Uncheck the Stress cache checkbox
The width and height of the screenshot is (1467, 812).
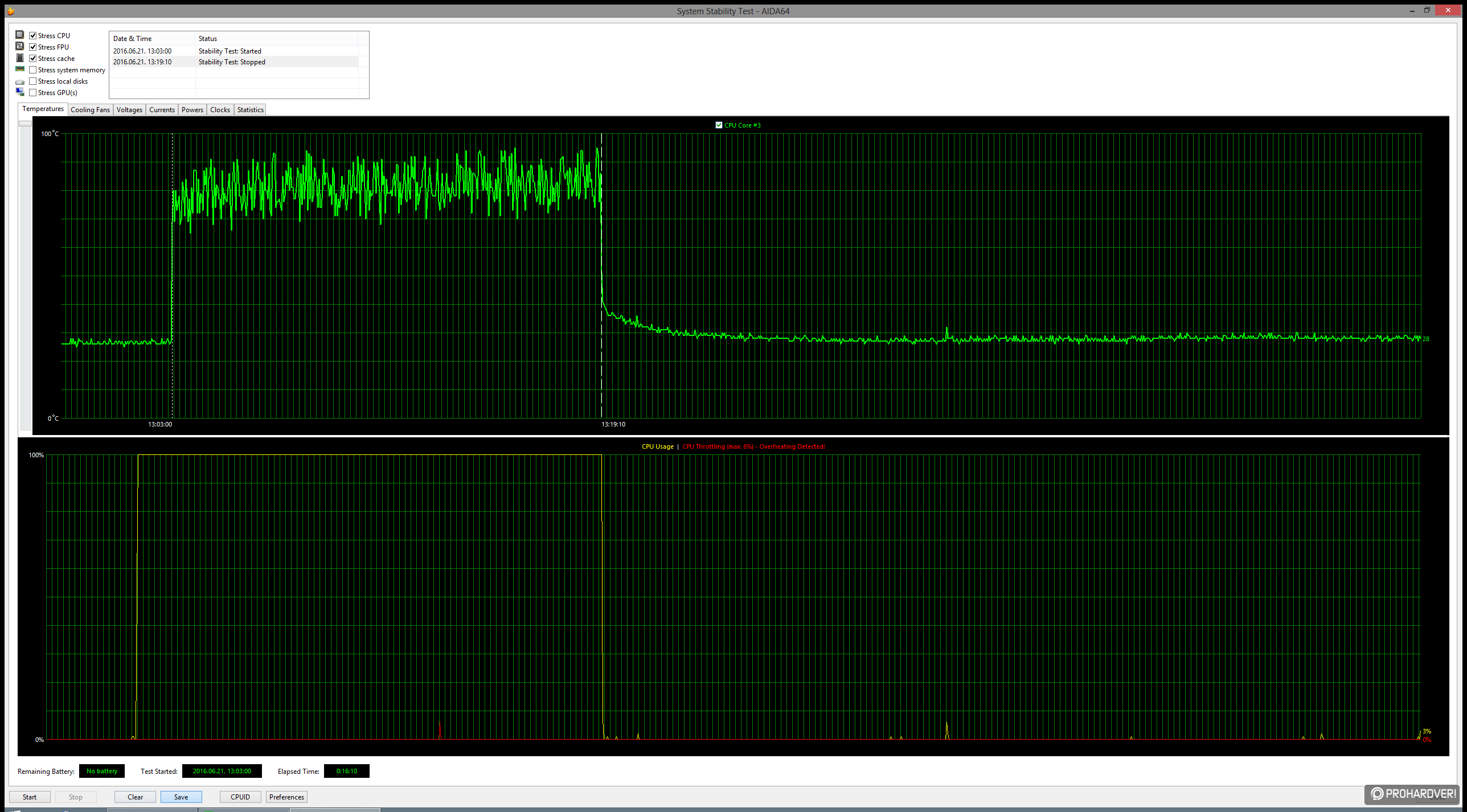coord(33,58)
